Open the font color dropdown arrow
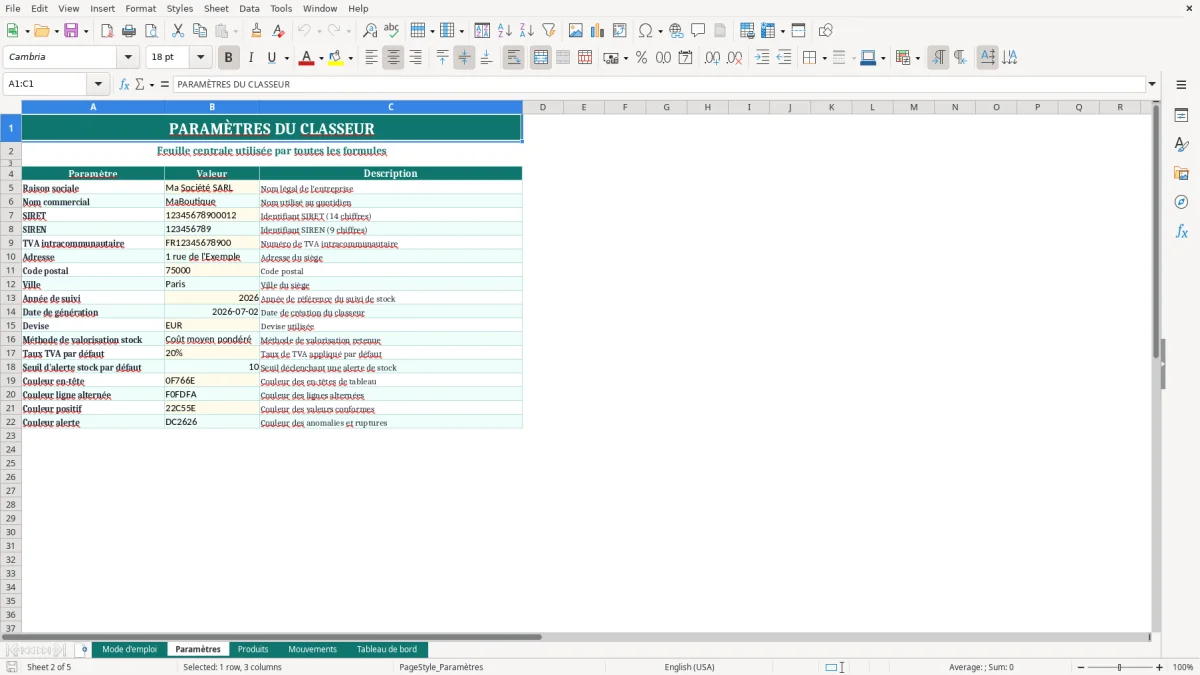The width and height of the screenshot is (1200, 675). [321, 58]
